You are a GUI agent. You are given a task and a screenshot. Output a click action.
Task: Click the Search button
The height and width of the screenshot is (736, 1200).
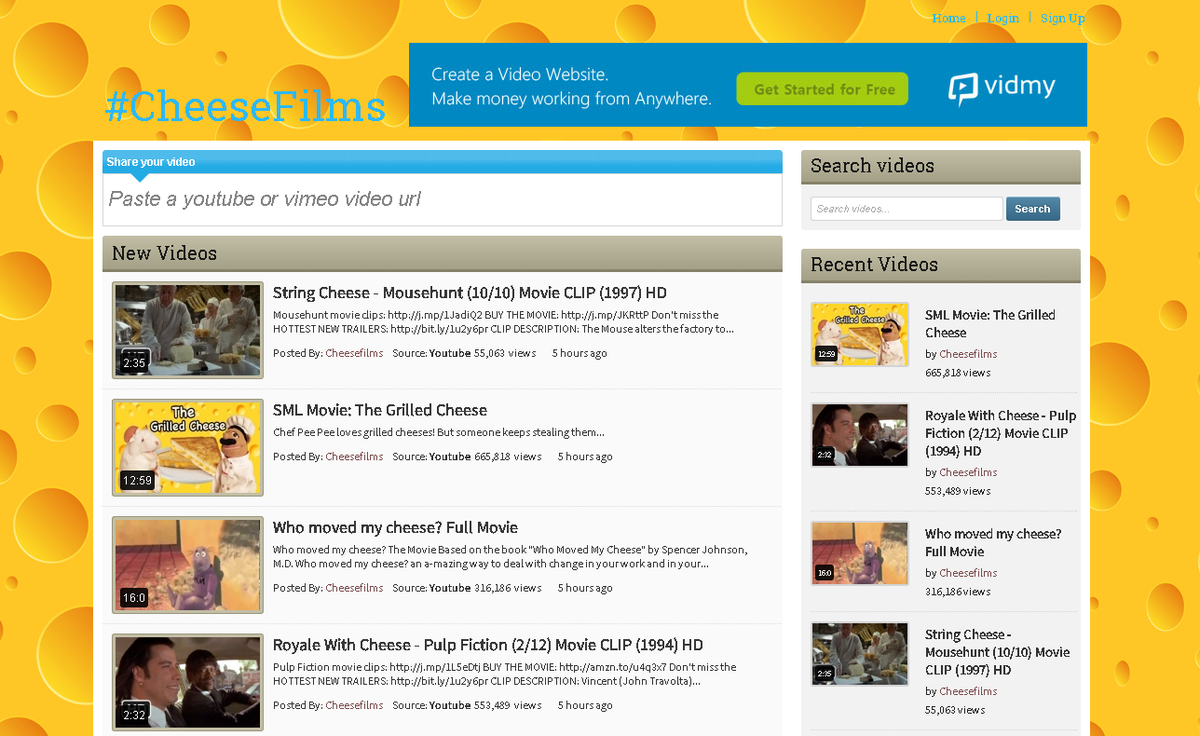pos(1033,209)
